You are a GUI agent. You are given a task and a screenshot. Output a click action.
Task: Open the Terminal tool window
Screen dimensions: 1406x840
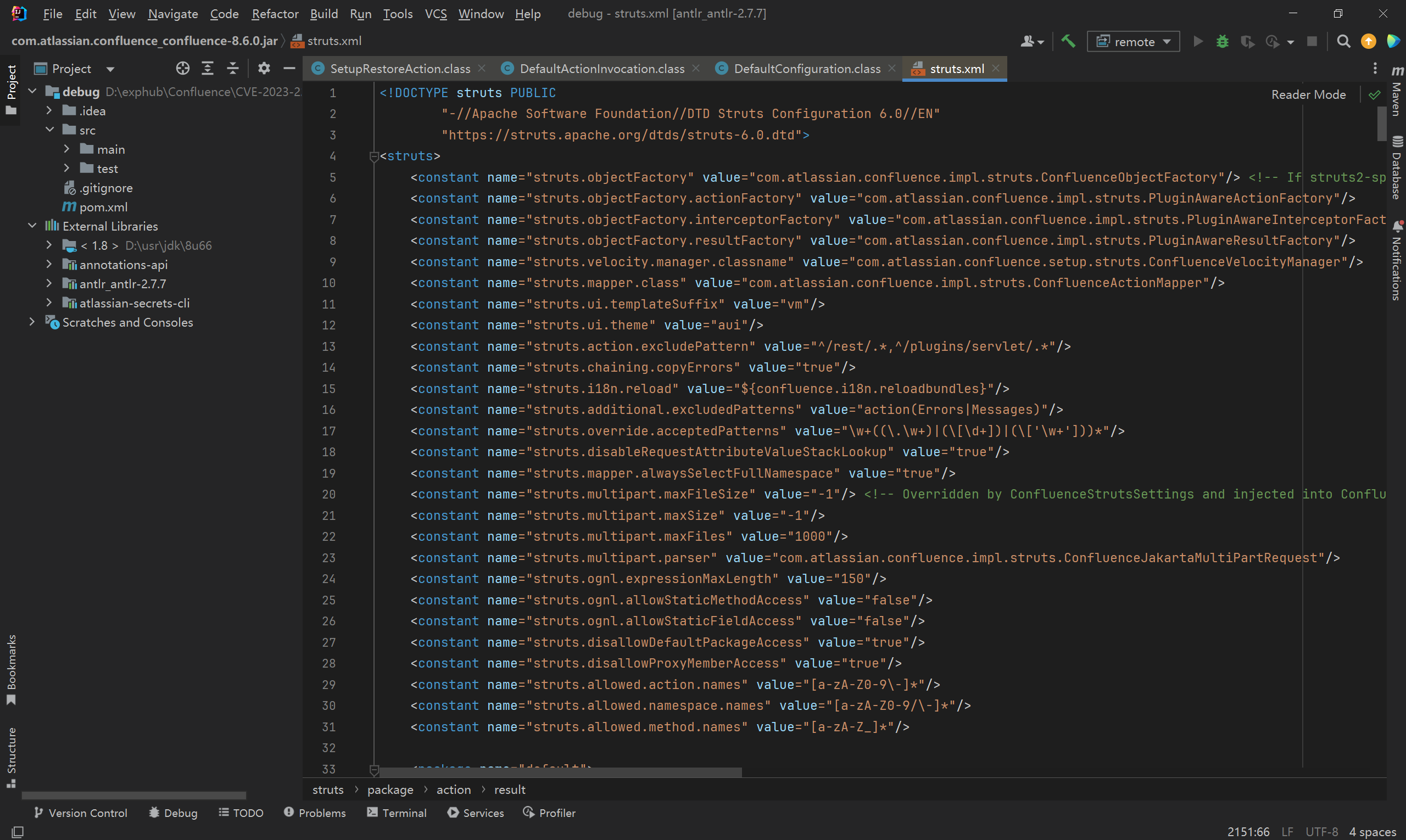click(397, 813)
